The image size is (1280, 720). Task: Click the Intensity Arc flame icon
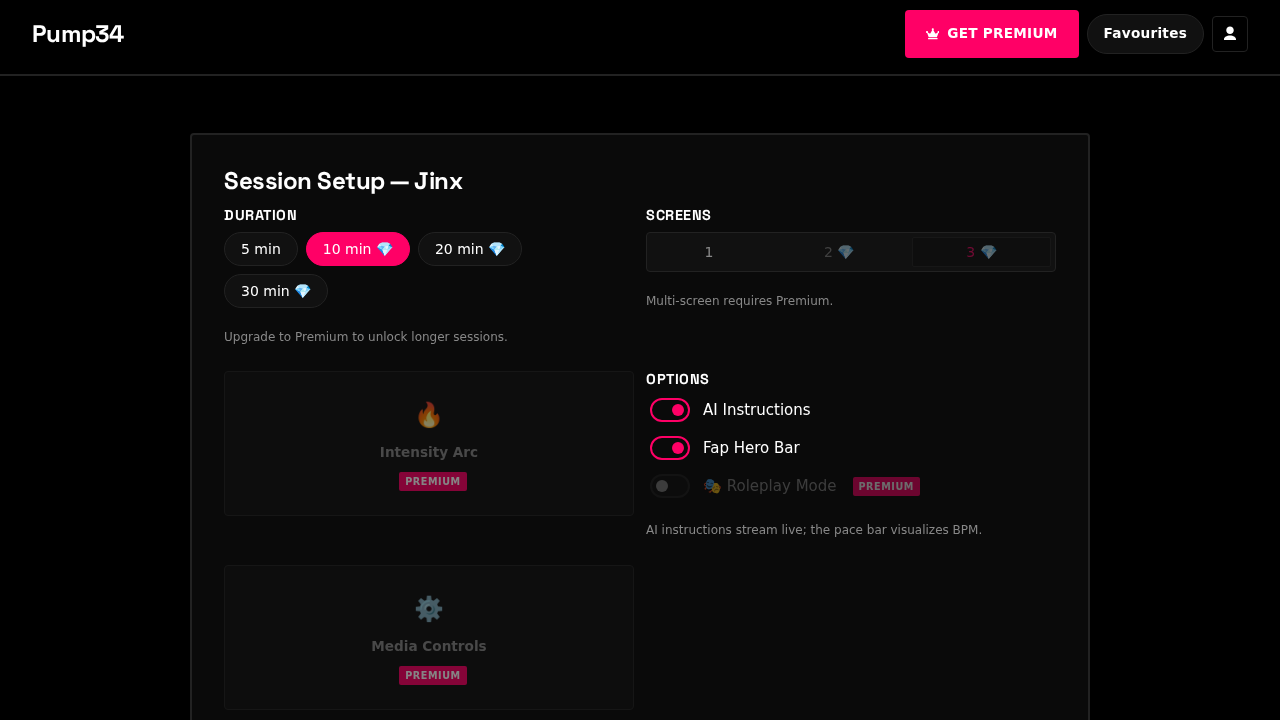(x=429, y=415)
